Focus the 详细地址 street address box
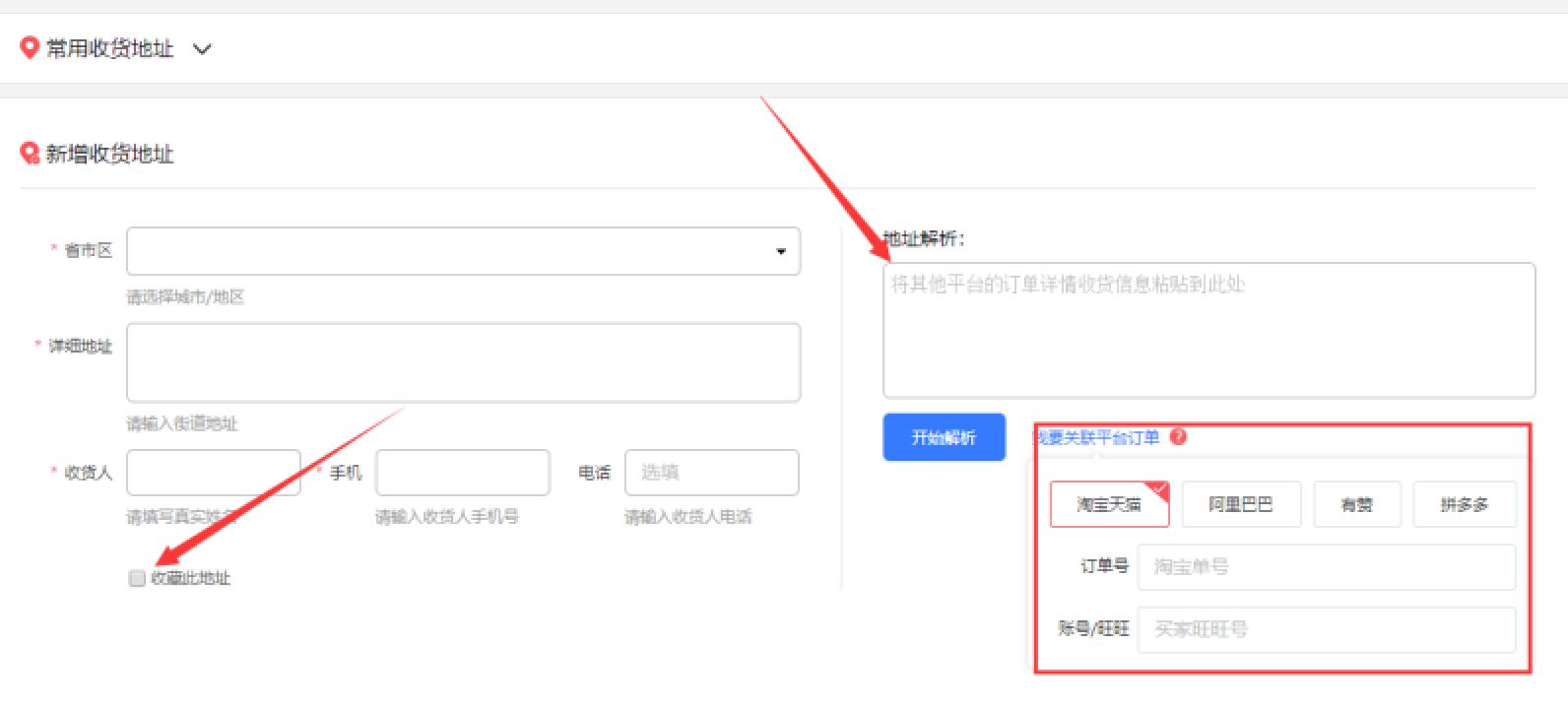 (463, 362)
